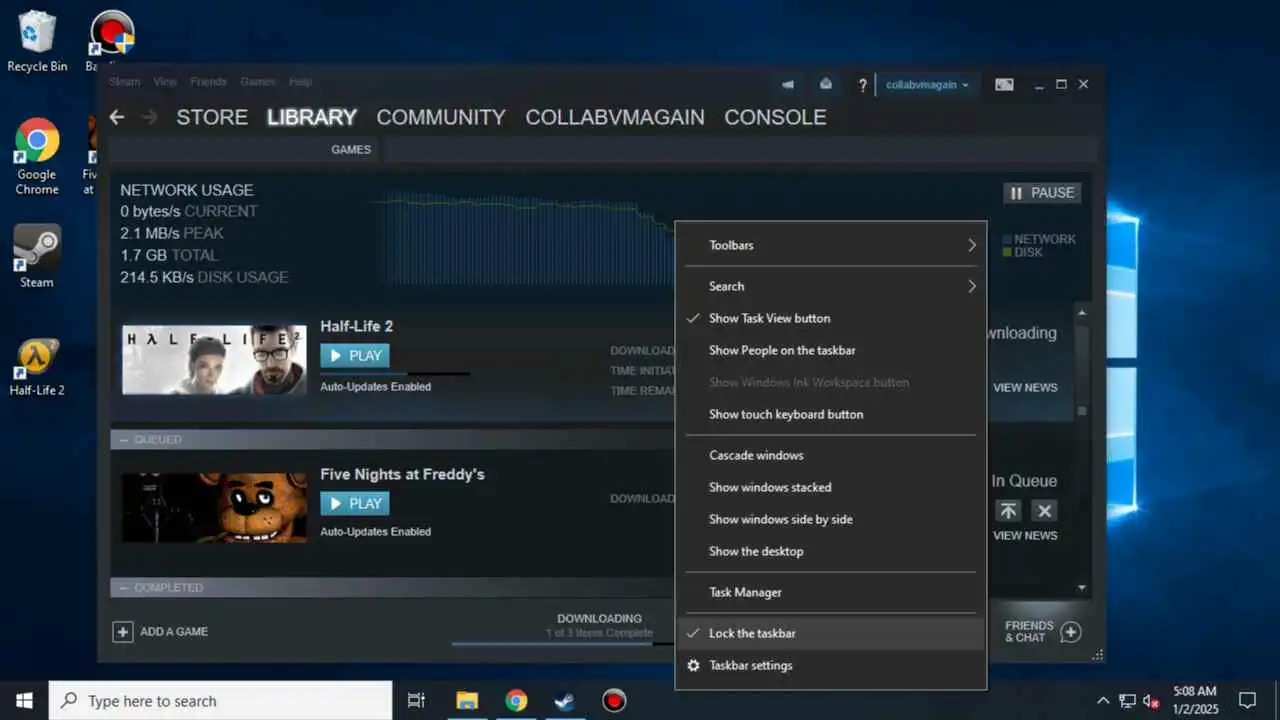View news for Five Nights at Freddy's
Viewport: 1280px width, 720px height.
click(x=1025, y=536)
